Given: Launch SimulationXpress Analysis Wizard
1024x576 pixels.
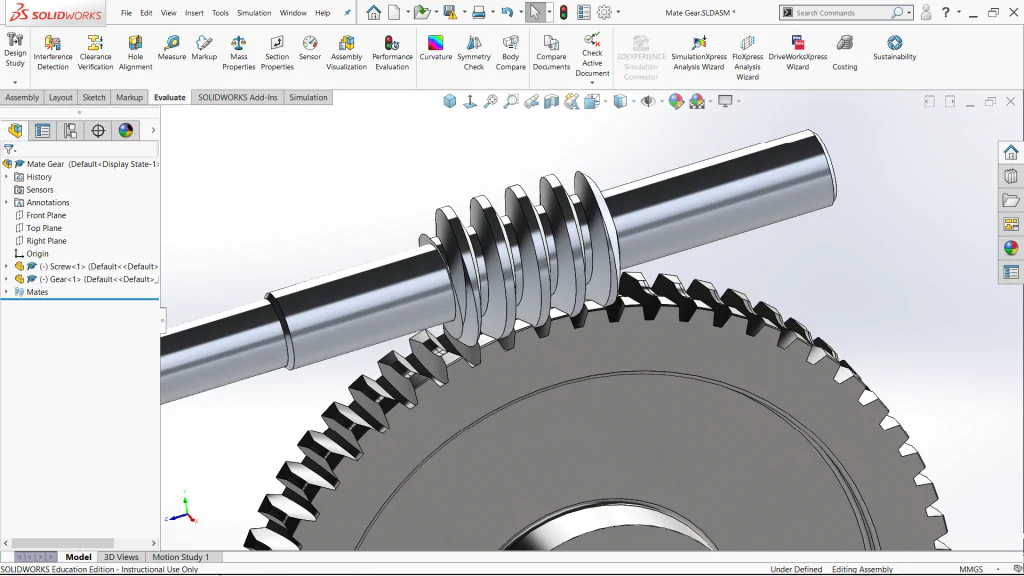Looking at the screenshot, I should tap(699, 52).
